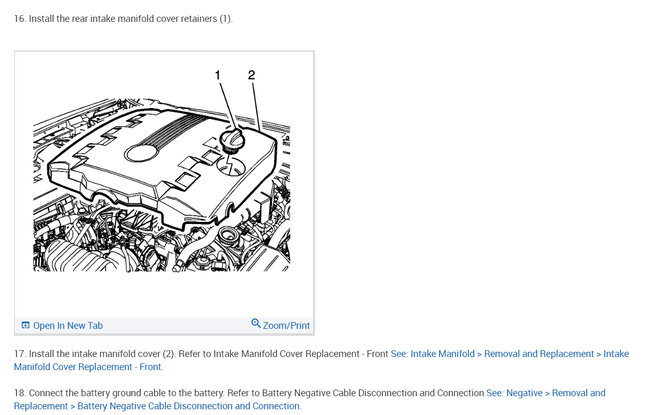Click the round emblem on the engine cover
This screenshot has width=650, height=415.
[142, 153]
